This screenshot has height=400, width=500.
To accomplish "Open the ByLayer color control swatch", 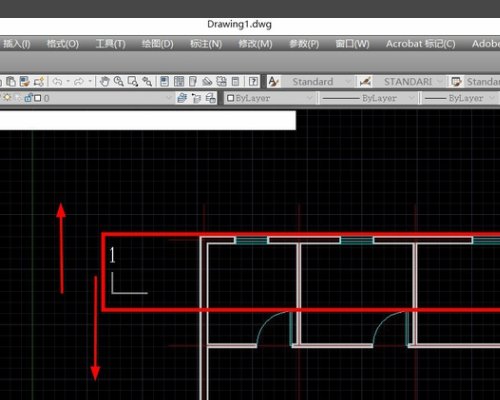I will coord(269,98).
